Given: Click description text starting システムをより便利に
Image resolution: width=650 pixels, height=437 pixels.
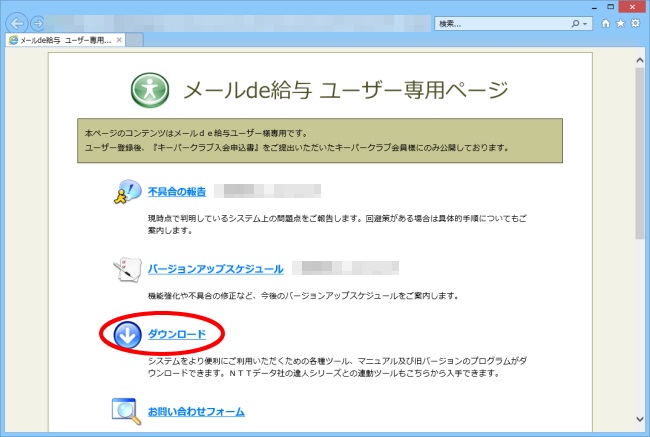Looking at the screenshot, I should pos(337,367).
